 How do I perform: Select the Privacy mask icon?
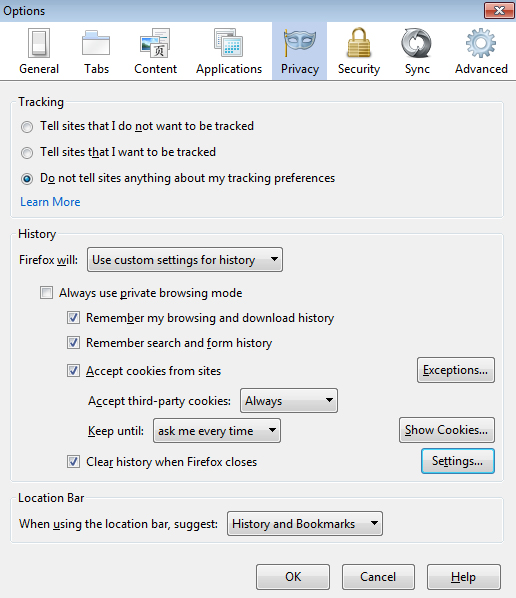(300, 42)
